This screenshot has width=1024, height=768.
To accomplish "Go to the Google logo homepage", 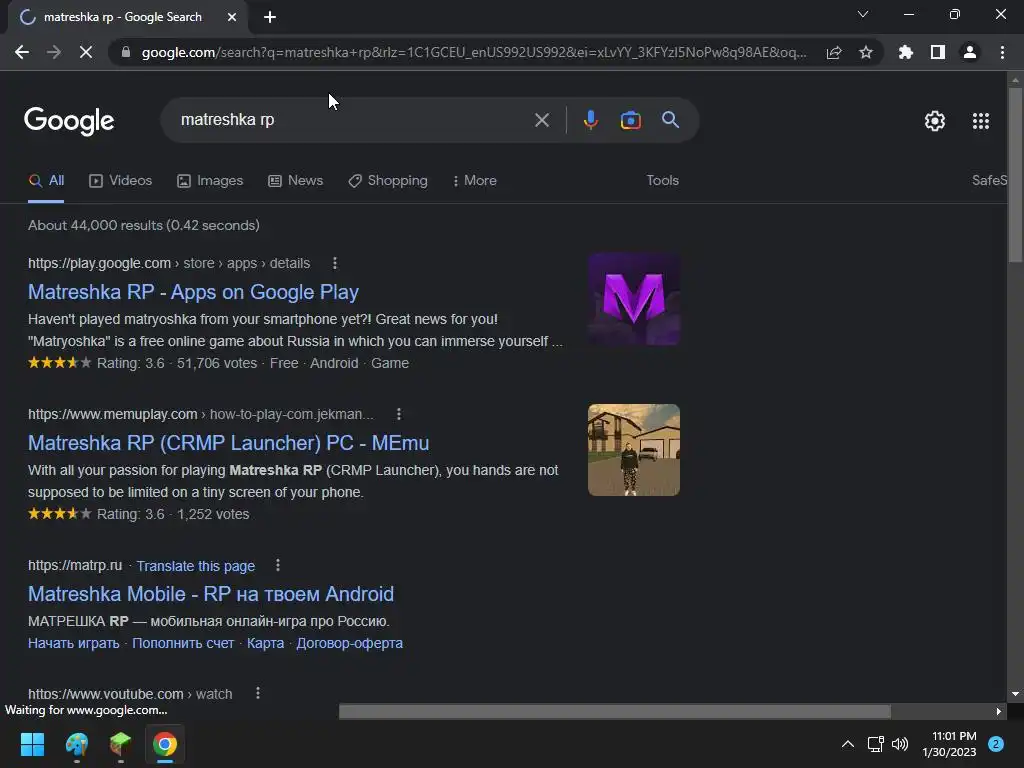I will coord(69,121).
